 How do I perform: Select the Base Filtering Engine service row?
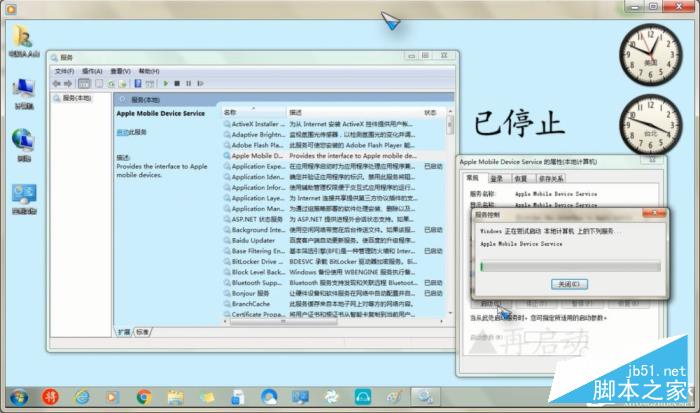tap(334, 251)
